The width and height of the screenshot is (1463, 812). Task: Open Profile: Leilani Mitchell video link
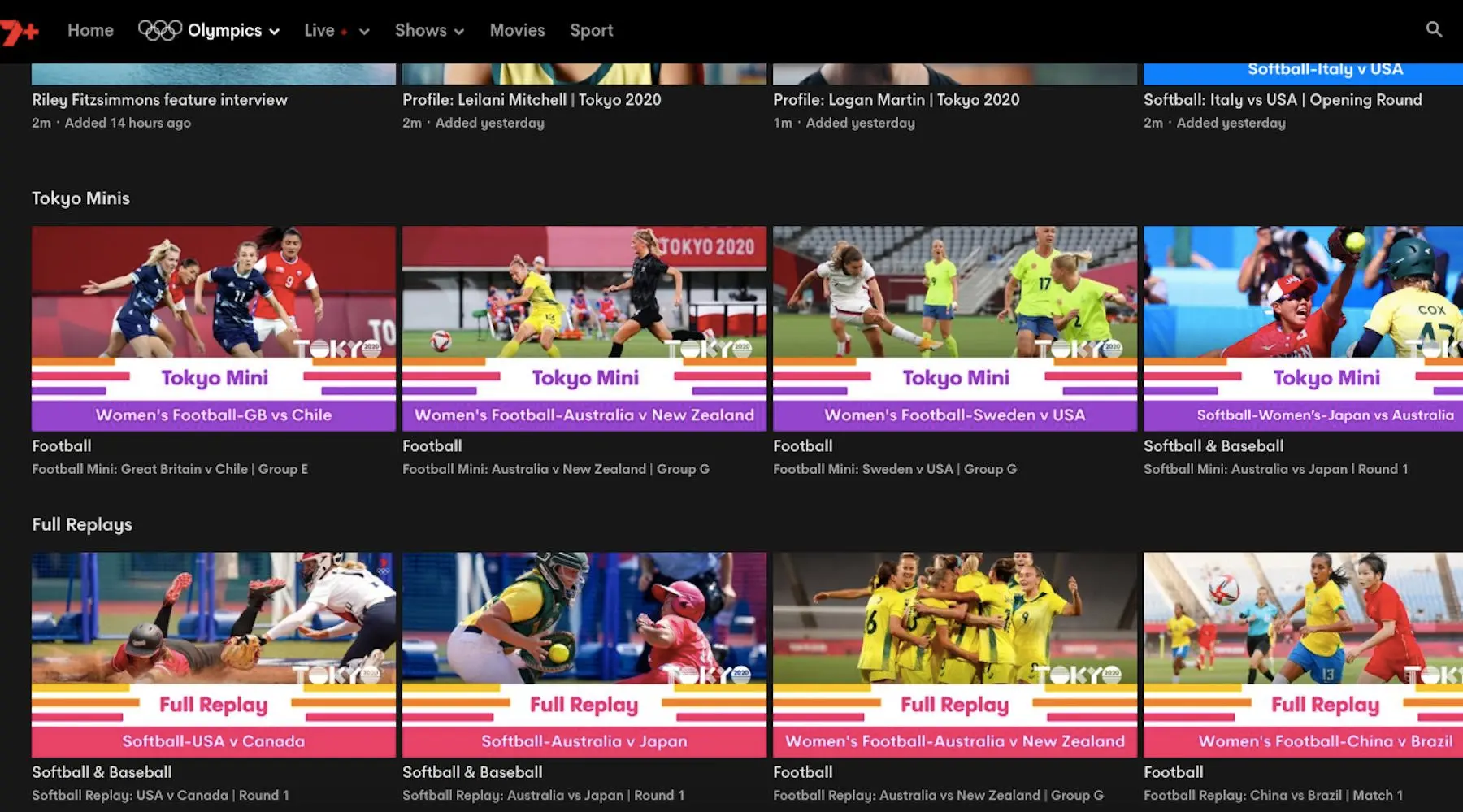532,100
